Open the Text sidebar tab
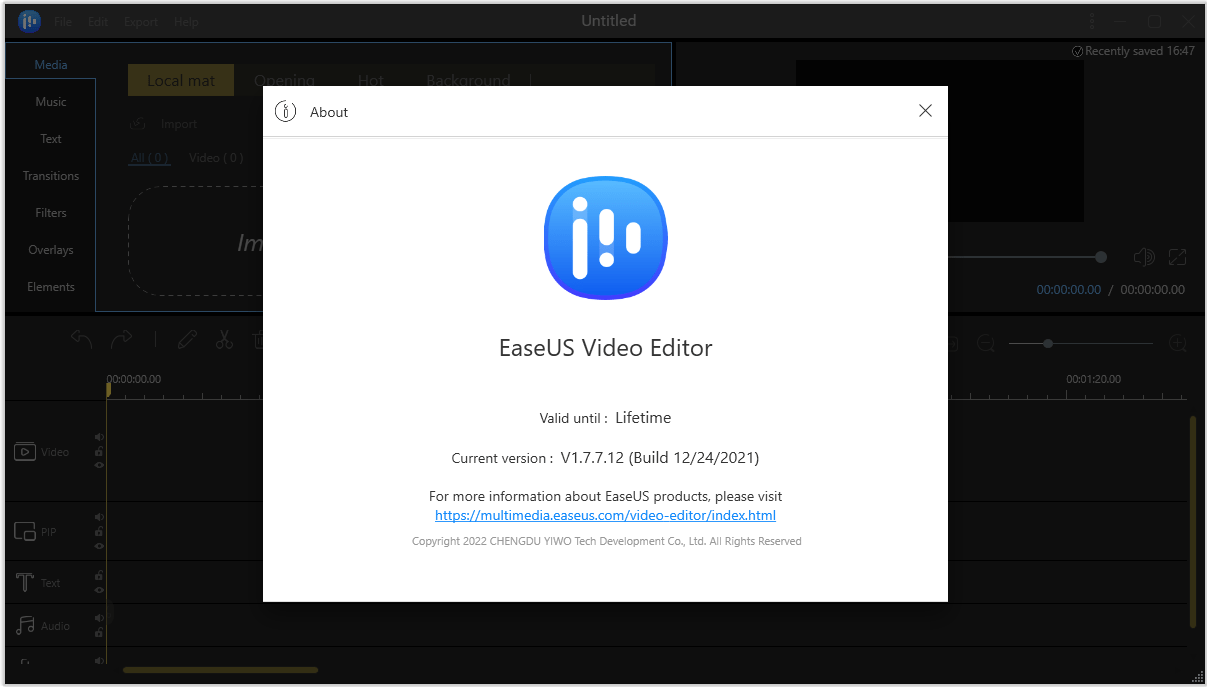 click(x=51, y=139)
